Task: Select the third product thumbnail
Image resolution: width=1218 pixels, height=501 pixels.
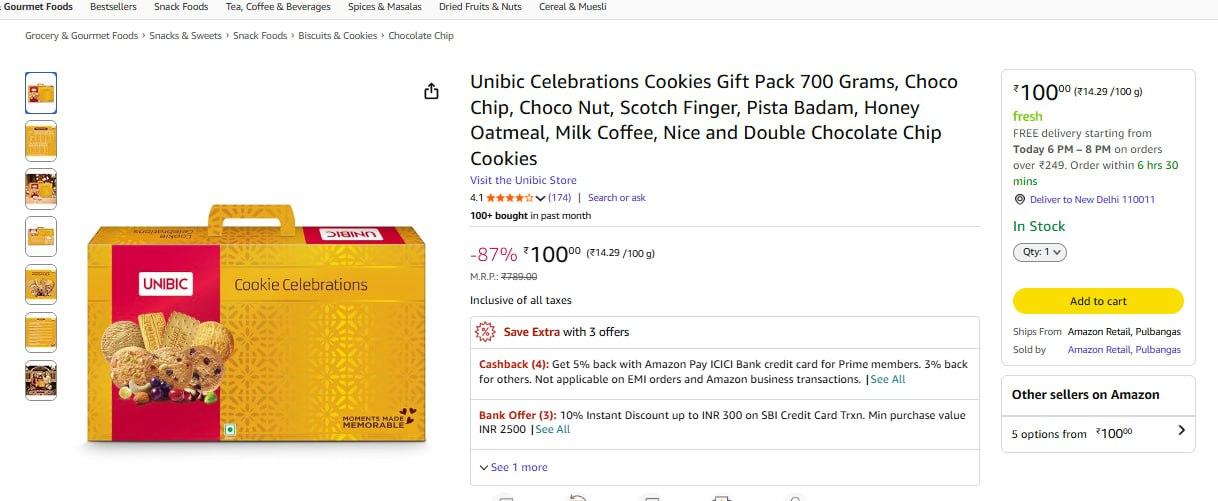Action: point(41,189)
